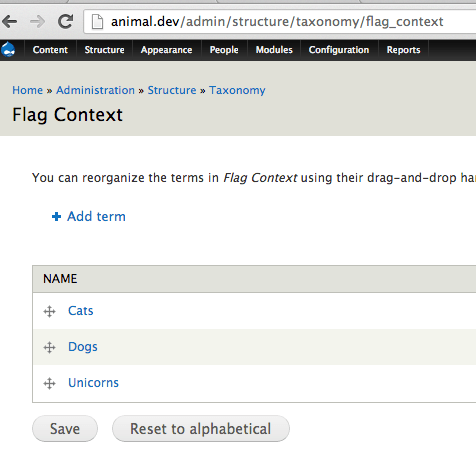The height and width of the screenshot is (475, 476).
Task: Open the Modules admin menu
Action: (274, 50)
